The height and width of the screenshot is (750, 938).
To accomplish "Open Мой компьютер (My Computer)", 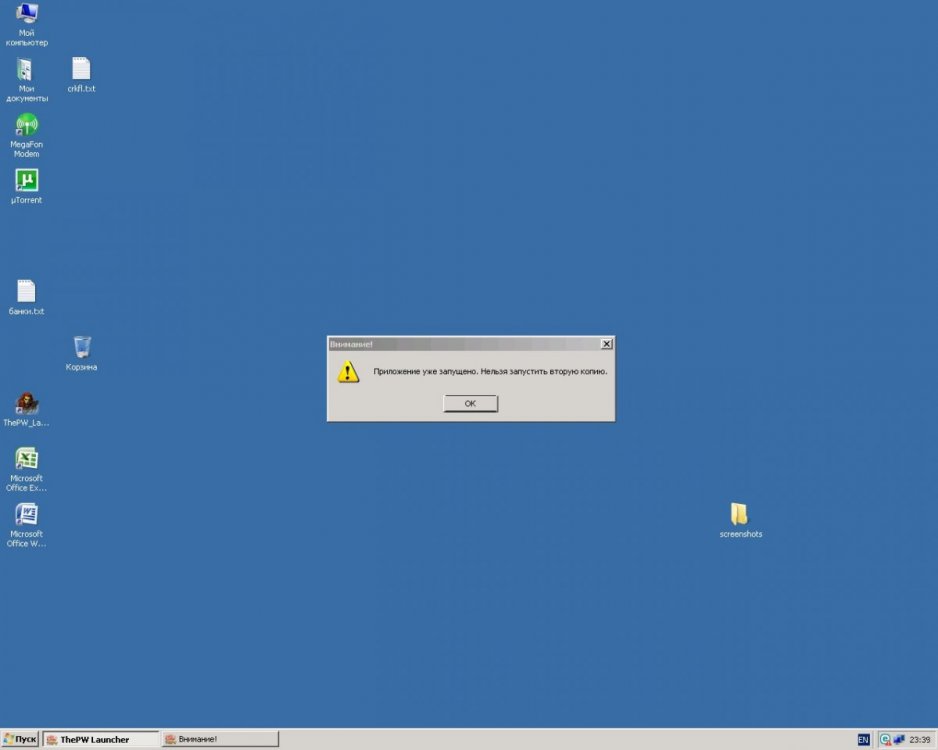I will click(26, 18).
